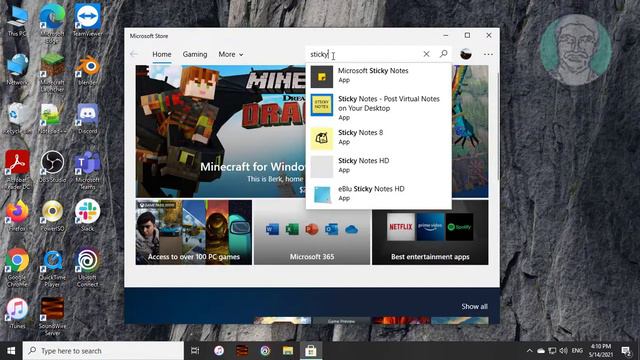
Task: Open File Explorer from taskbar
Action: 288,351
